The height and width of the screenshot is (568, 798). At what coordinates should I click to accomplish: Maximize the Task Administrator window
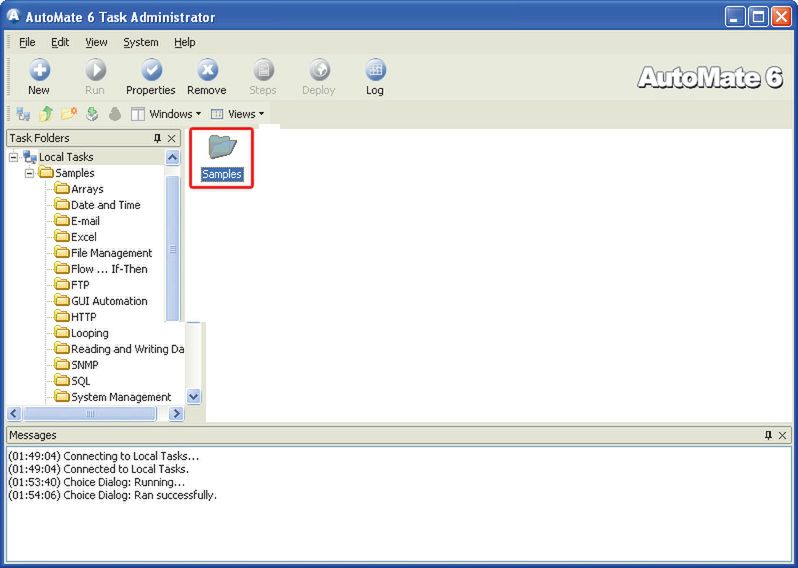click(x=758, y=17)
